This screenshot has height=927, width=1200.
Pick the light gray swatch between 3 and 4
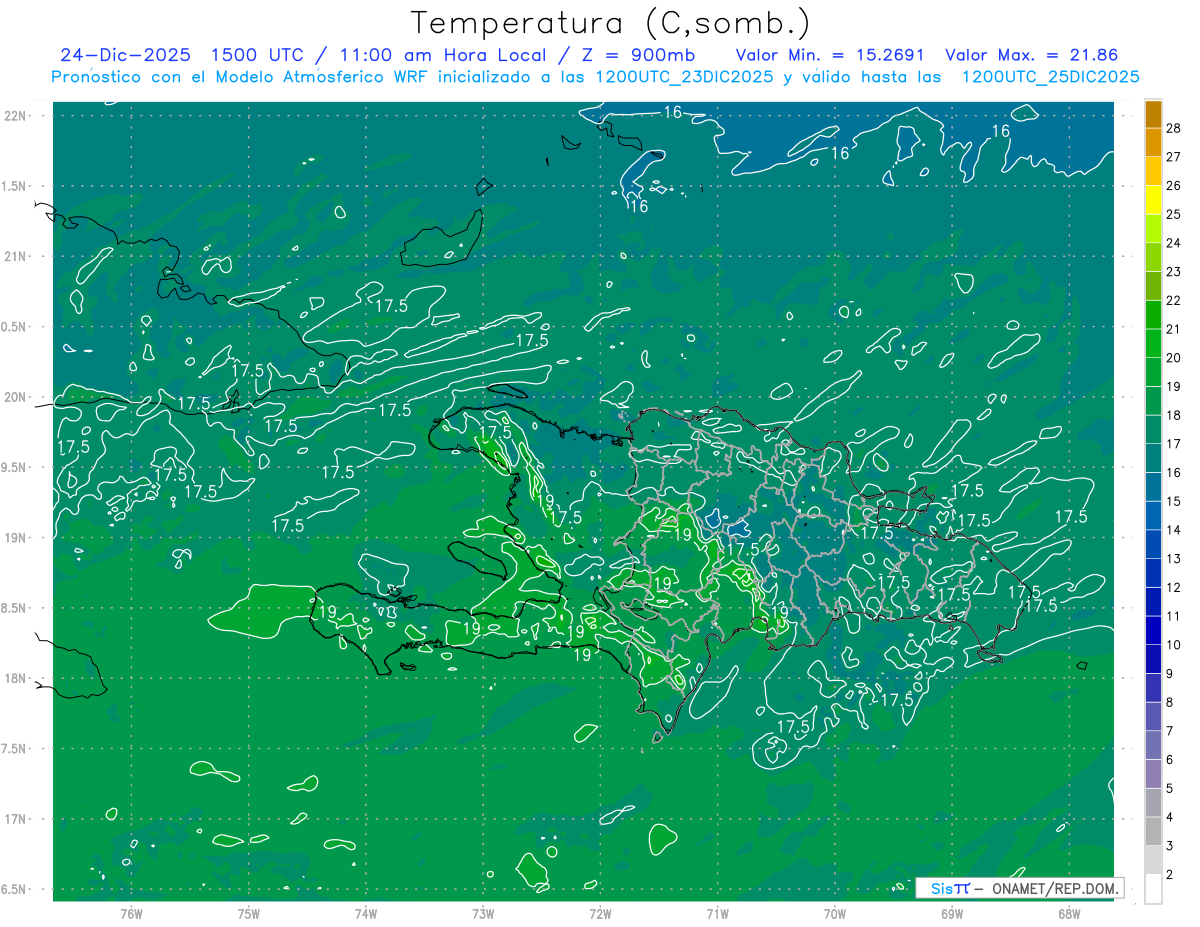[x=1153, y=831]
